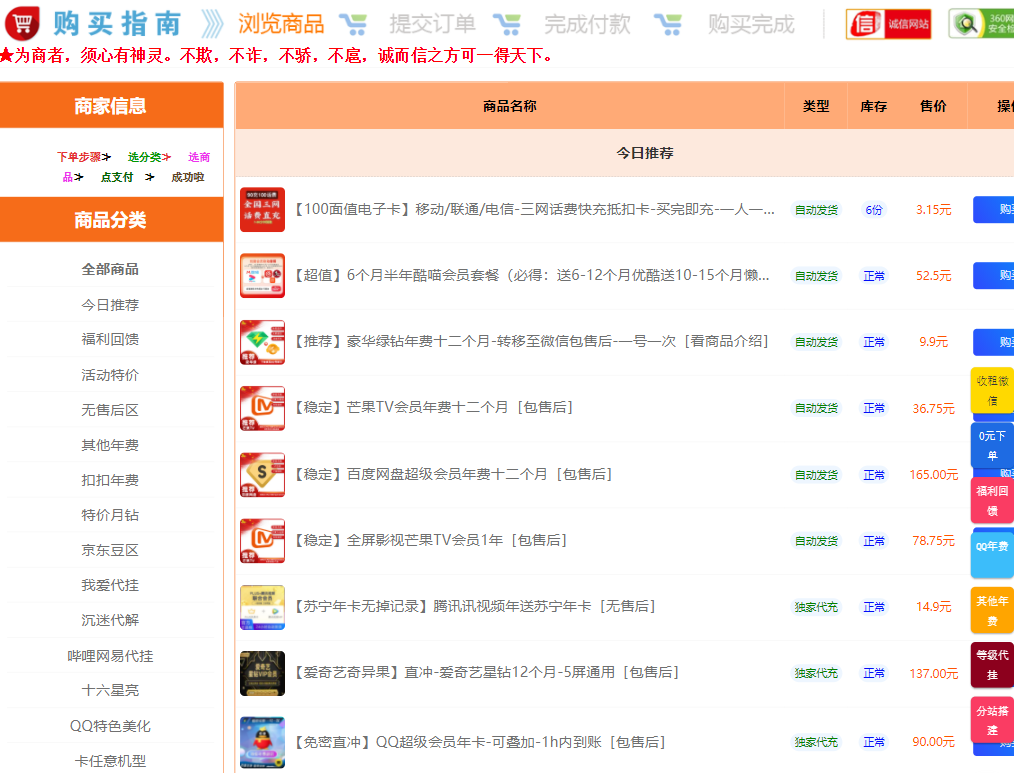Open thumbnail for 全屏影视芒果TV会员1年

(x=263, y=540)
